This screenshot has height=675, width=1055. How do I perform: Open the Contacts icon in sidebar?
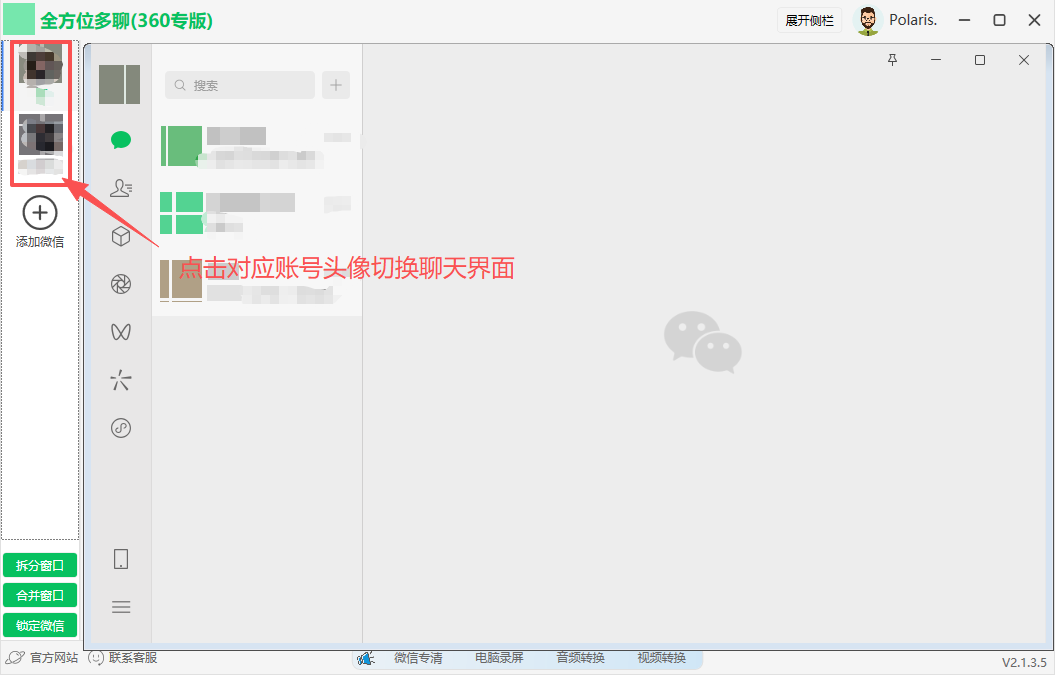121,188
